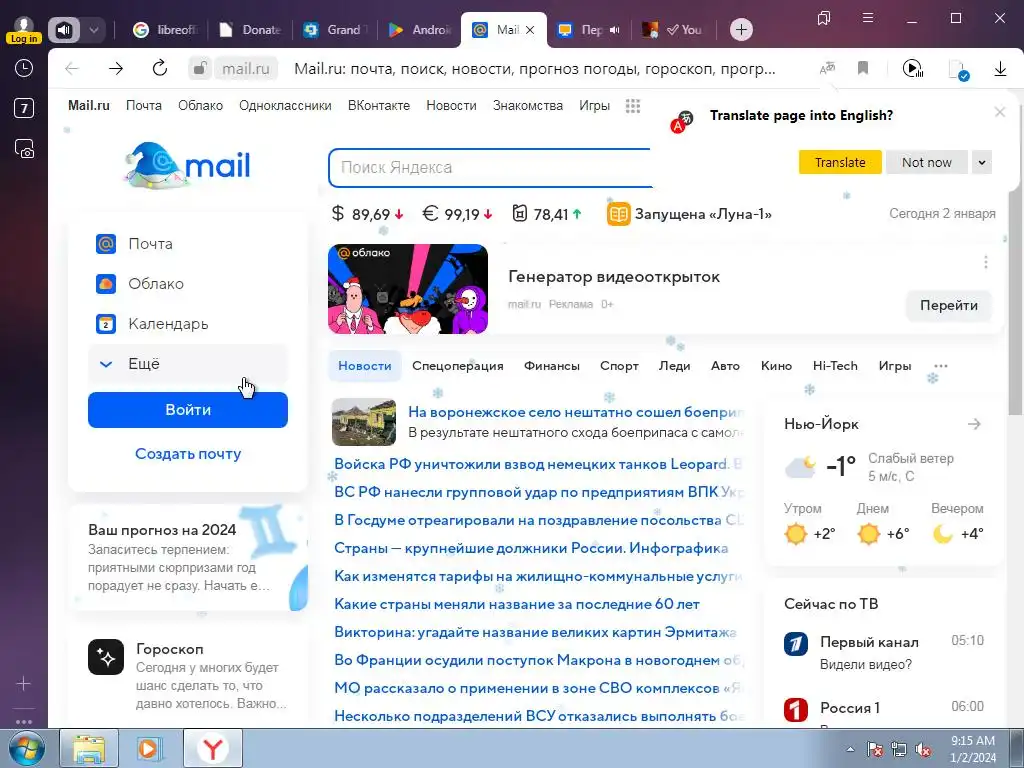Mute sound via the speaker icon
Viewport: 1024px width, 768px height.
64,29
